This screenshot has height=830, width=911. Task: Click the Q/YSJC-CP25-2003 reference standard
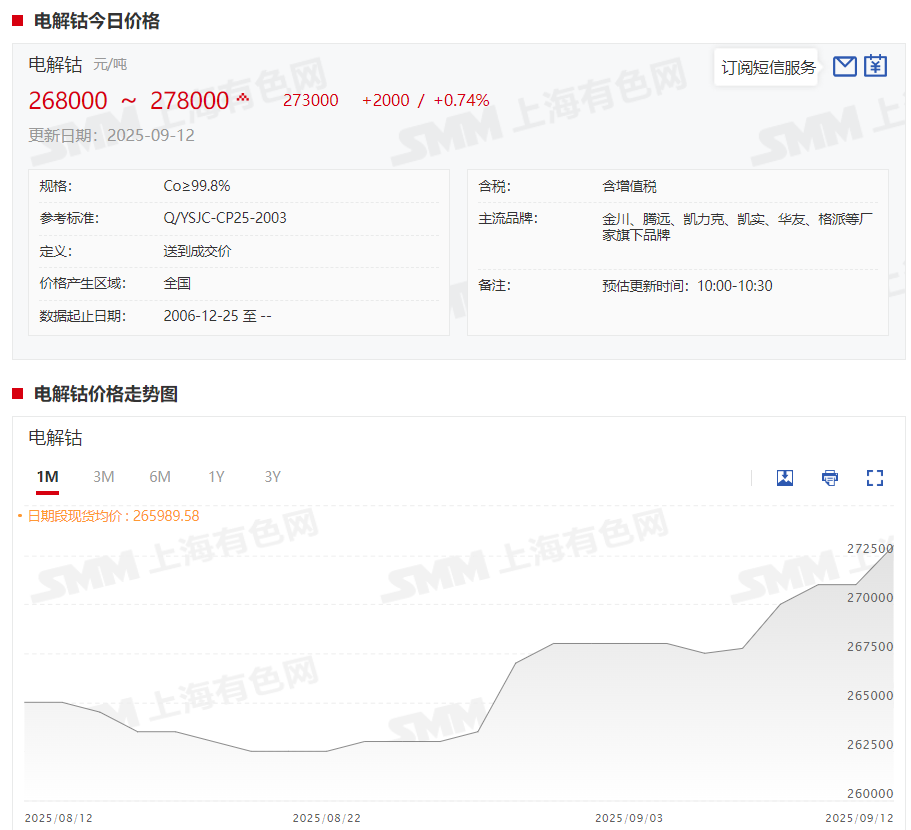tap(225, 218)
